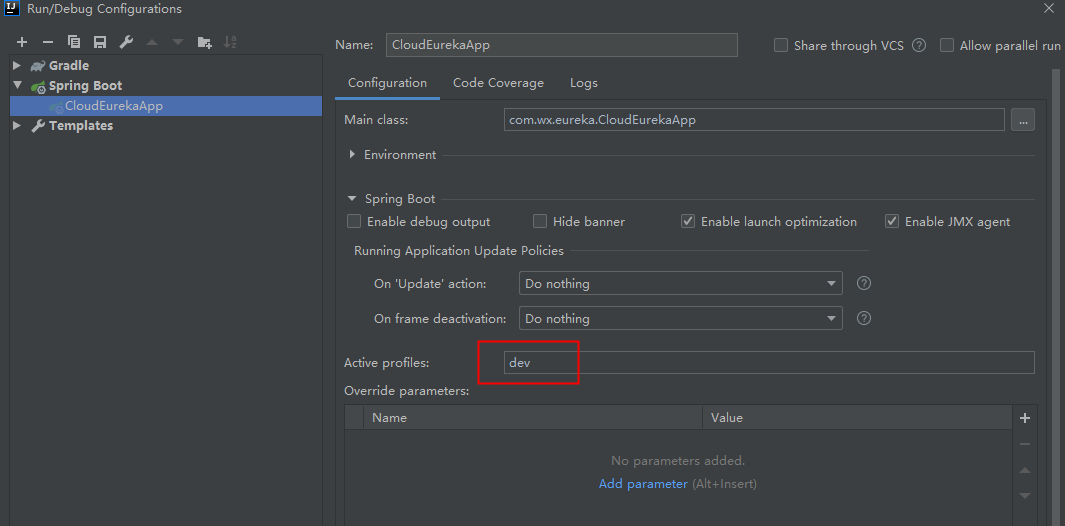Click in the Name input field
The width and height of the screenshot is (1065, 526).
pyautogui.click(x=562, y=46)
